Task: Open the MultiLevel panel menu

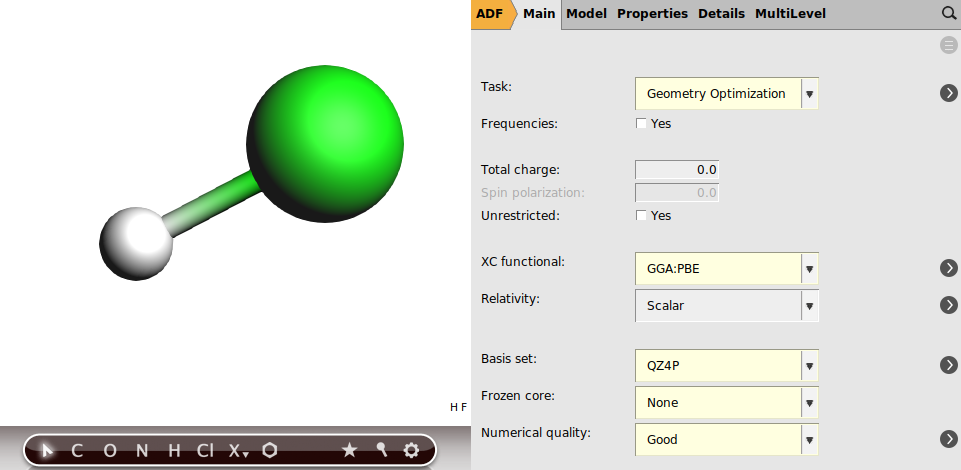Action: 790,13
